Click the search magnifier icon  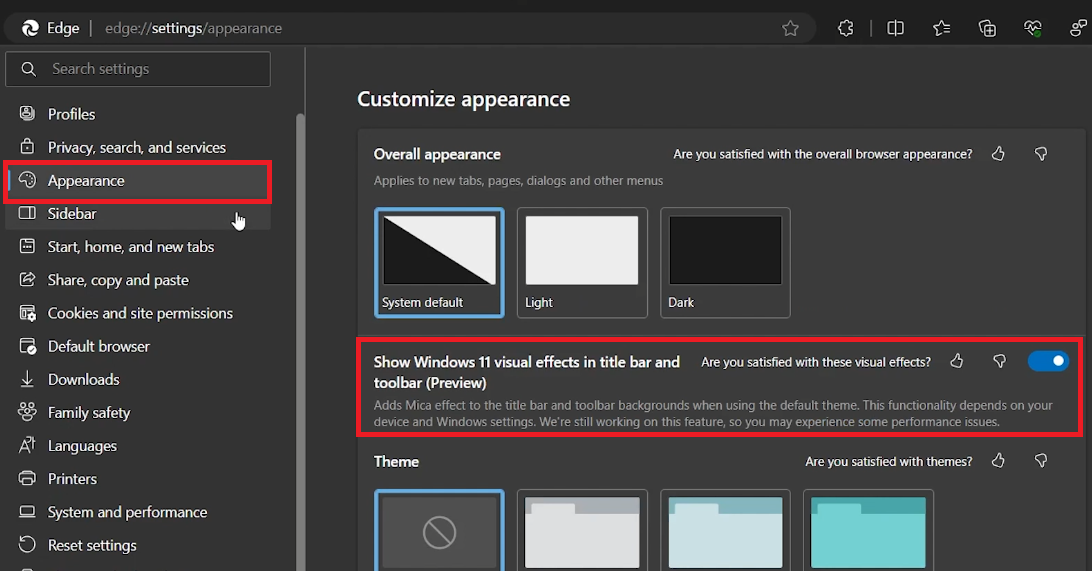tap(29, 69)
